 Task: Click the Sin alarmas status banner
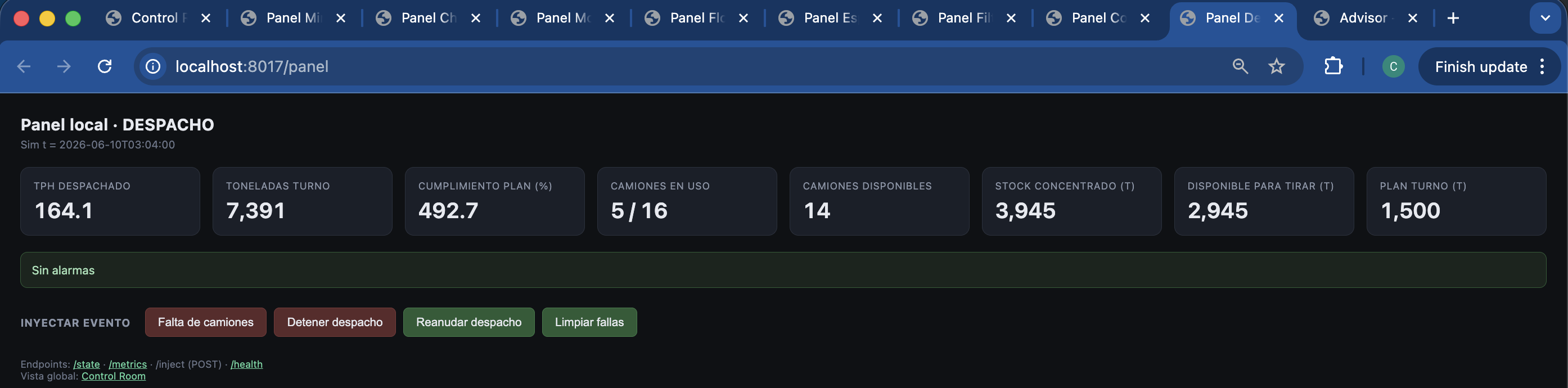click(783, 270)
